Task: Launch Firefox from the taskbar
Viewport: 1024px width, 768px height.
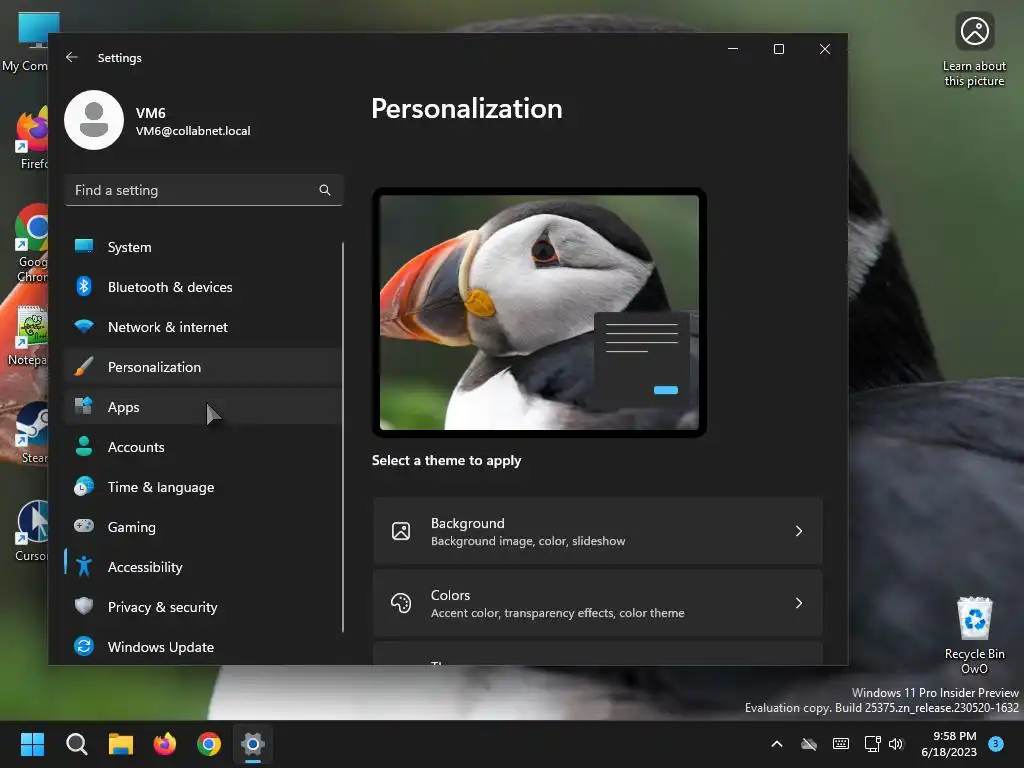Action: (x=165, y=744)
